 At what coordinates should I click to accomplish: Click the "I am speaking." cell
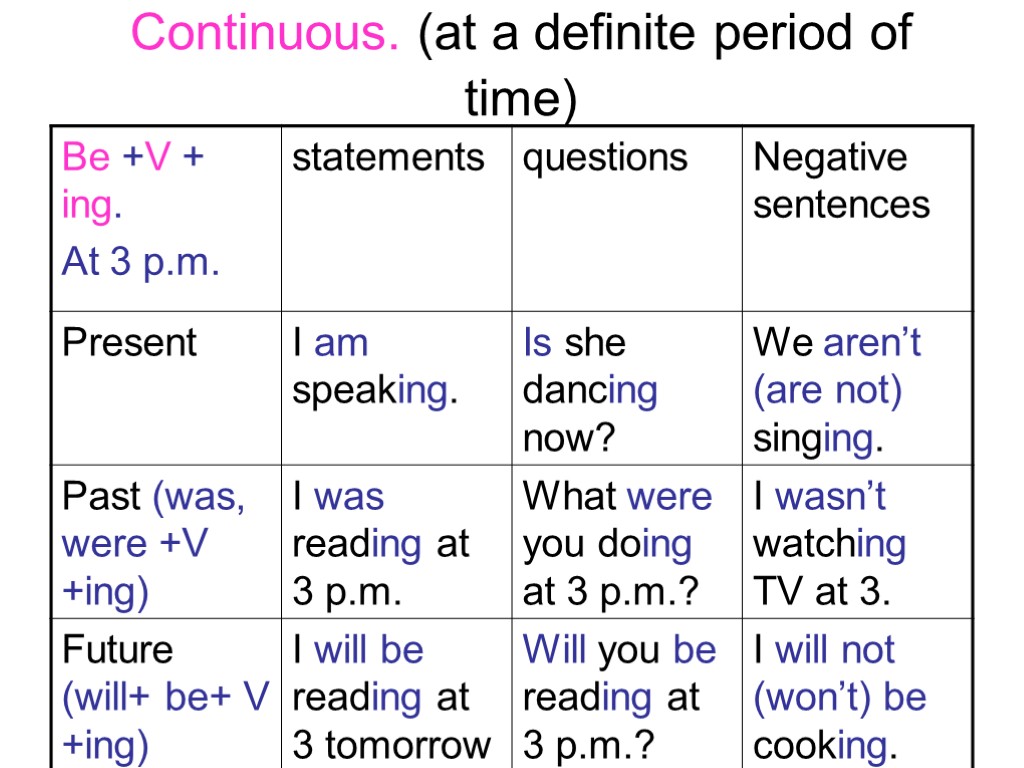pos(375,366)
